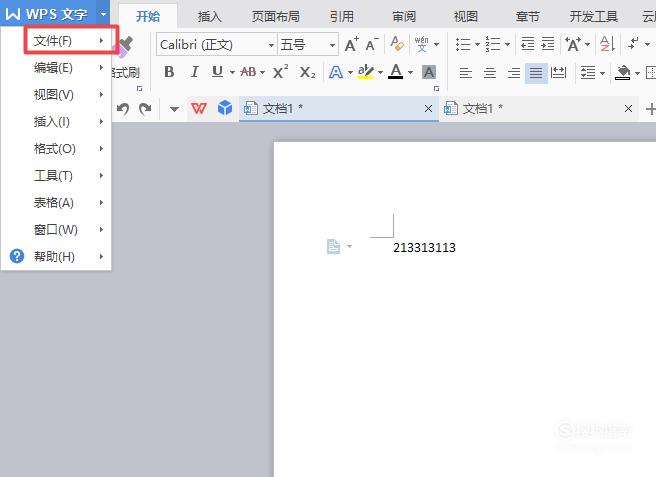Click the paste options icon in document
The image size is (656, 477).
333,246
